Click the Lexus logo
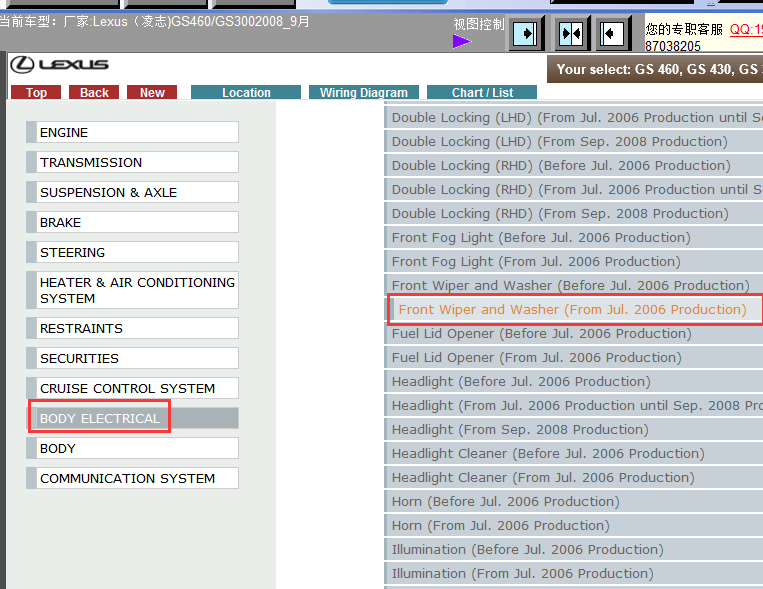 pyautogui.click(x=59, y=65)
